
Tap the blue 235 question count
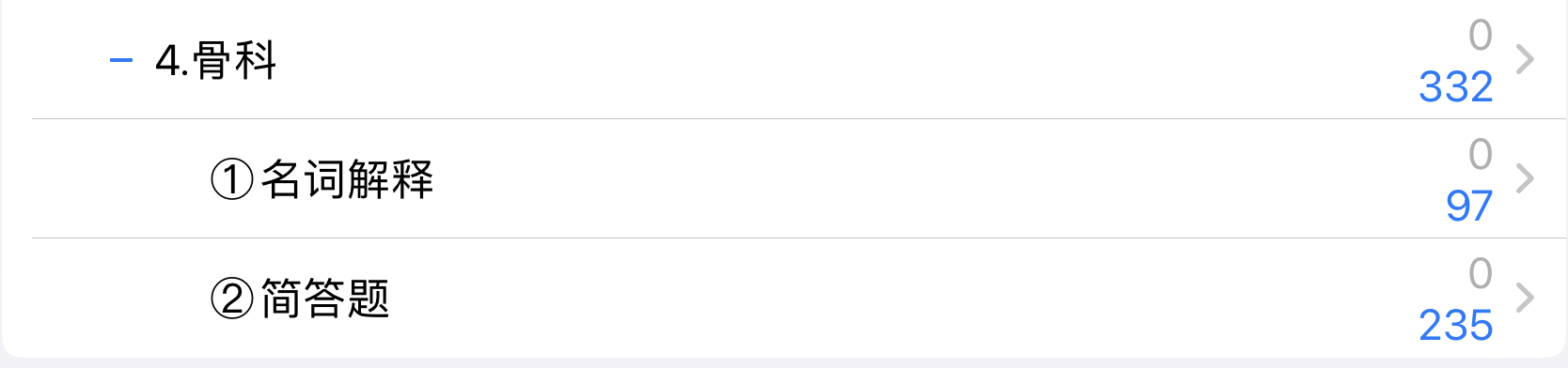(1456, 326)
